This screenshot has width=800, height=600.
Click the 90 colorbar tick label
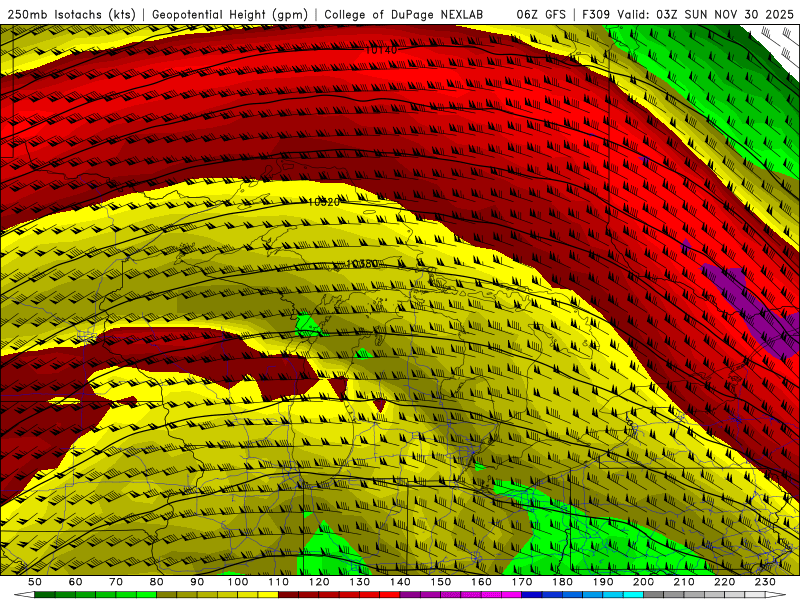(197, 582)
